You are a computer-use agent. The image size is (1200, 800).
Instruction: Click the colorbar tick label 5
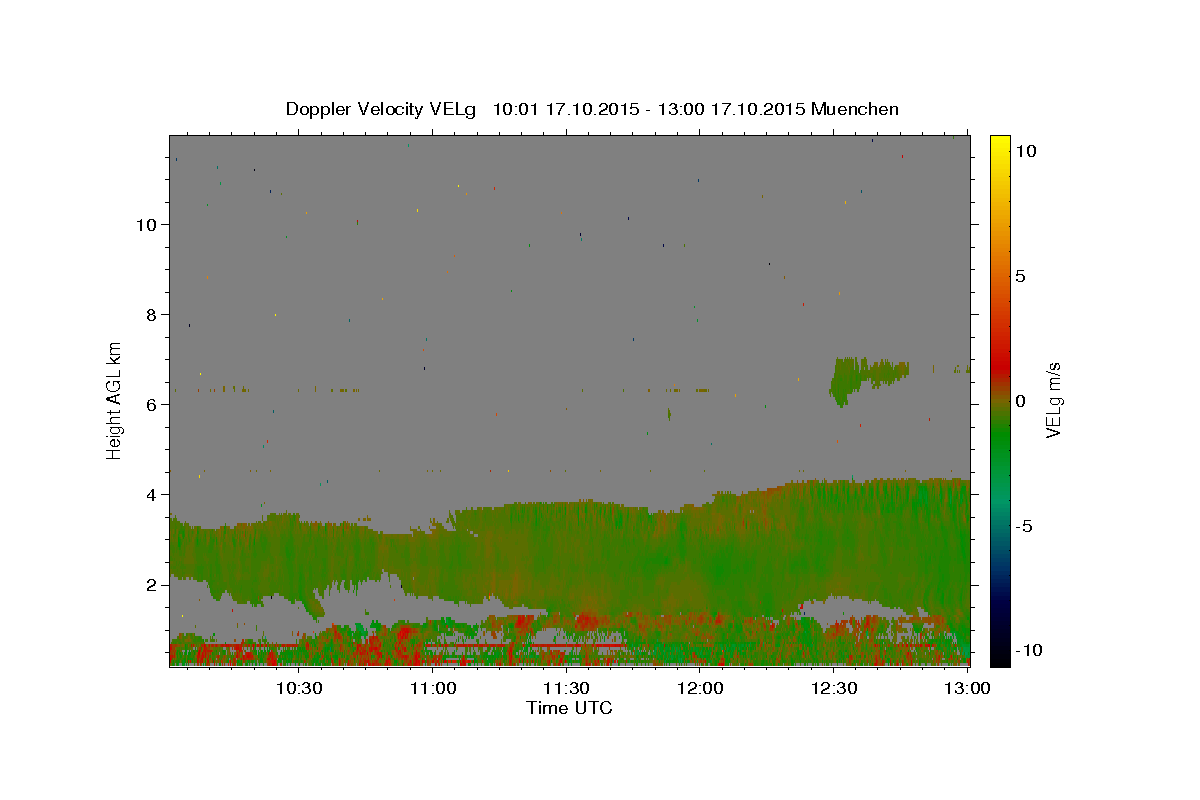(x=1020, y=276)
